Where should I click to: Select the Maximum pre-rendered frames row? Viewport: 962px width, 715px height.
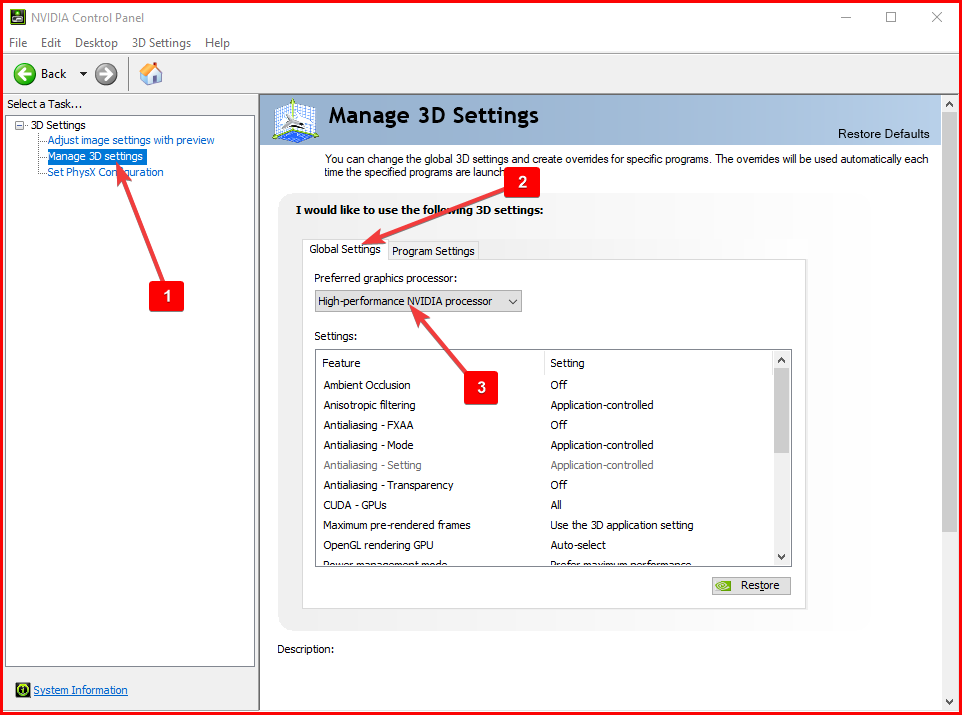click(x=544, y=525)
